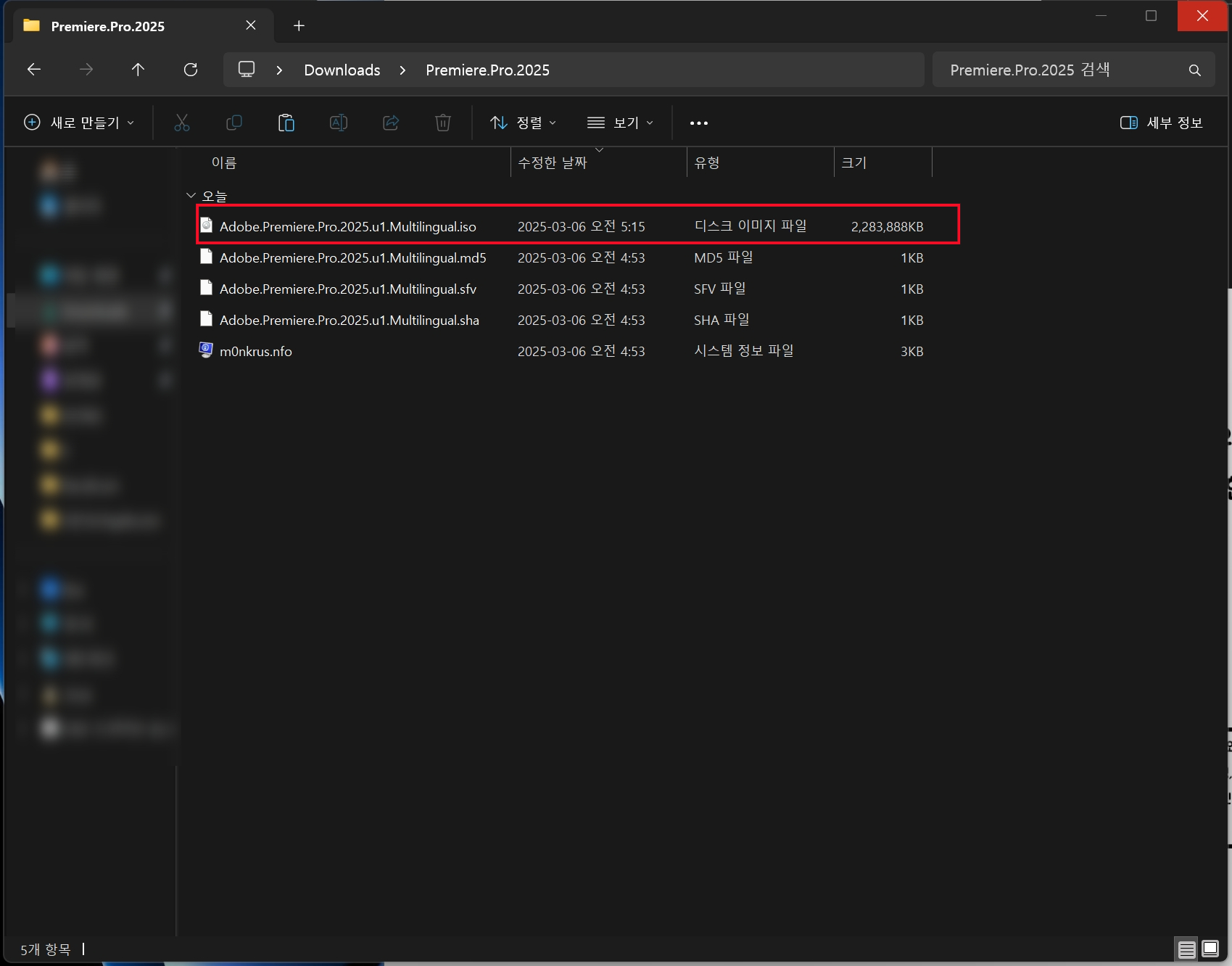Go forward with the arrow button
Viewport: 1232px width, 966px height.
[x=86, y=70]
